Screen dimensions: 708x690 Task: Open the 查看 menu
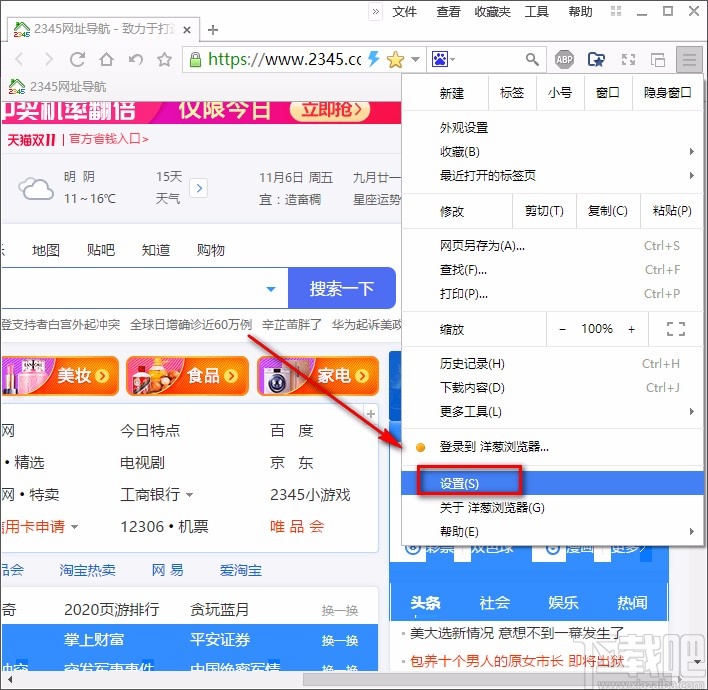448,11
